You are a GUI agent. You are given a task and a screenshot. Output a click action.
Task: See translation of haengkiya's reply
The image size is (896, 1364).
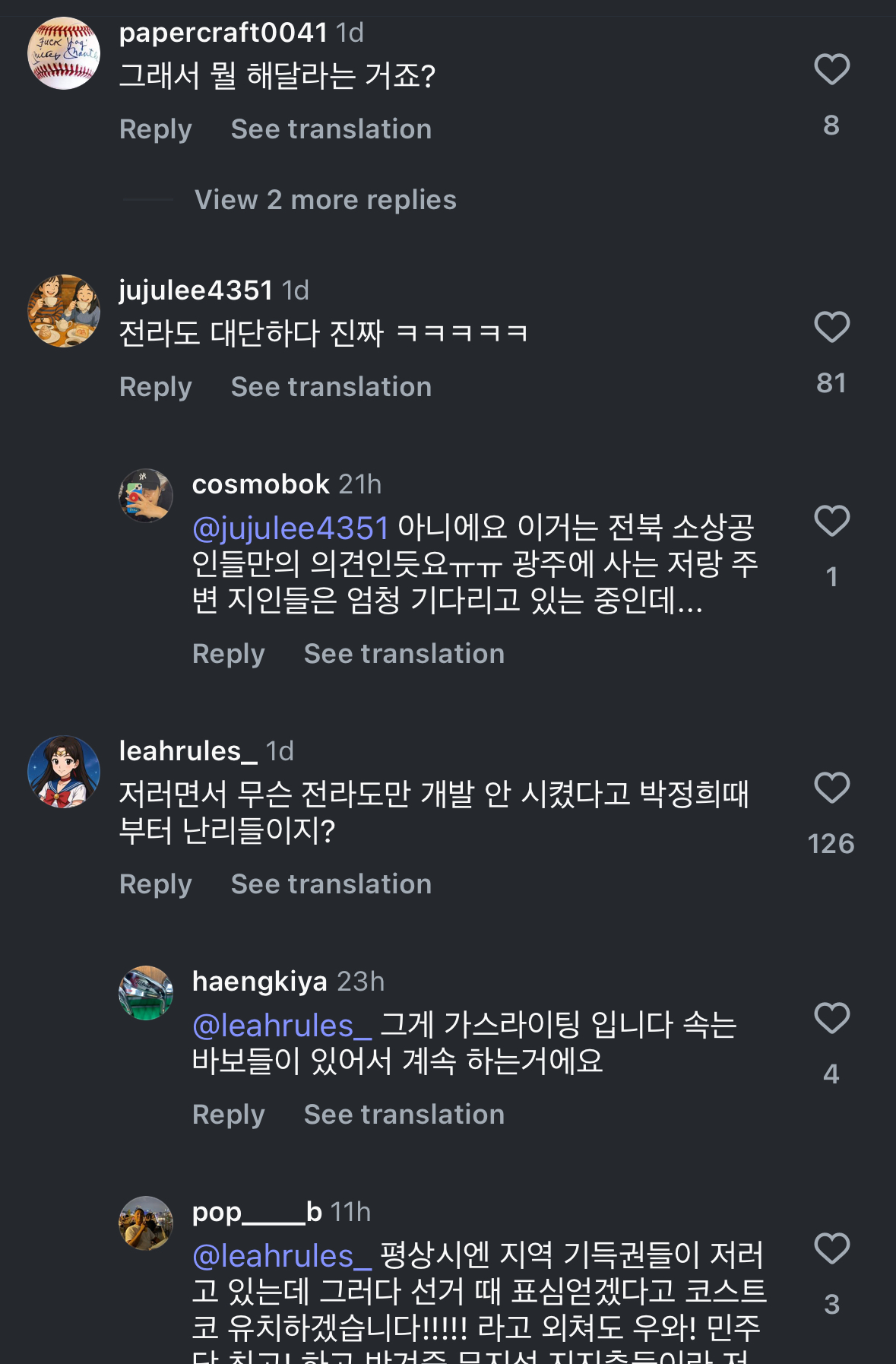pyautogui.click(x=404, y=1115)
